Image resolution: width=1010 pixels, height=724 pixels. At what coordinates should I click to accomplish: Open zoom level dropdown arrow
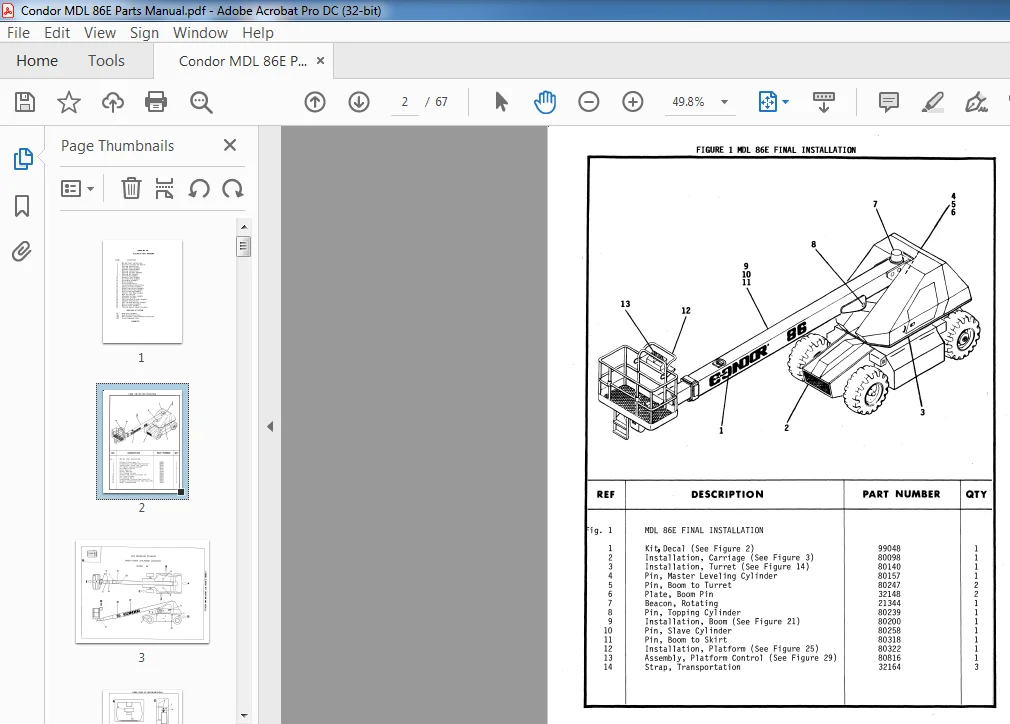[x=724, y=102]
